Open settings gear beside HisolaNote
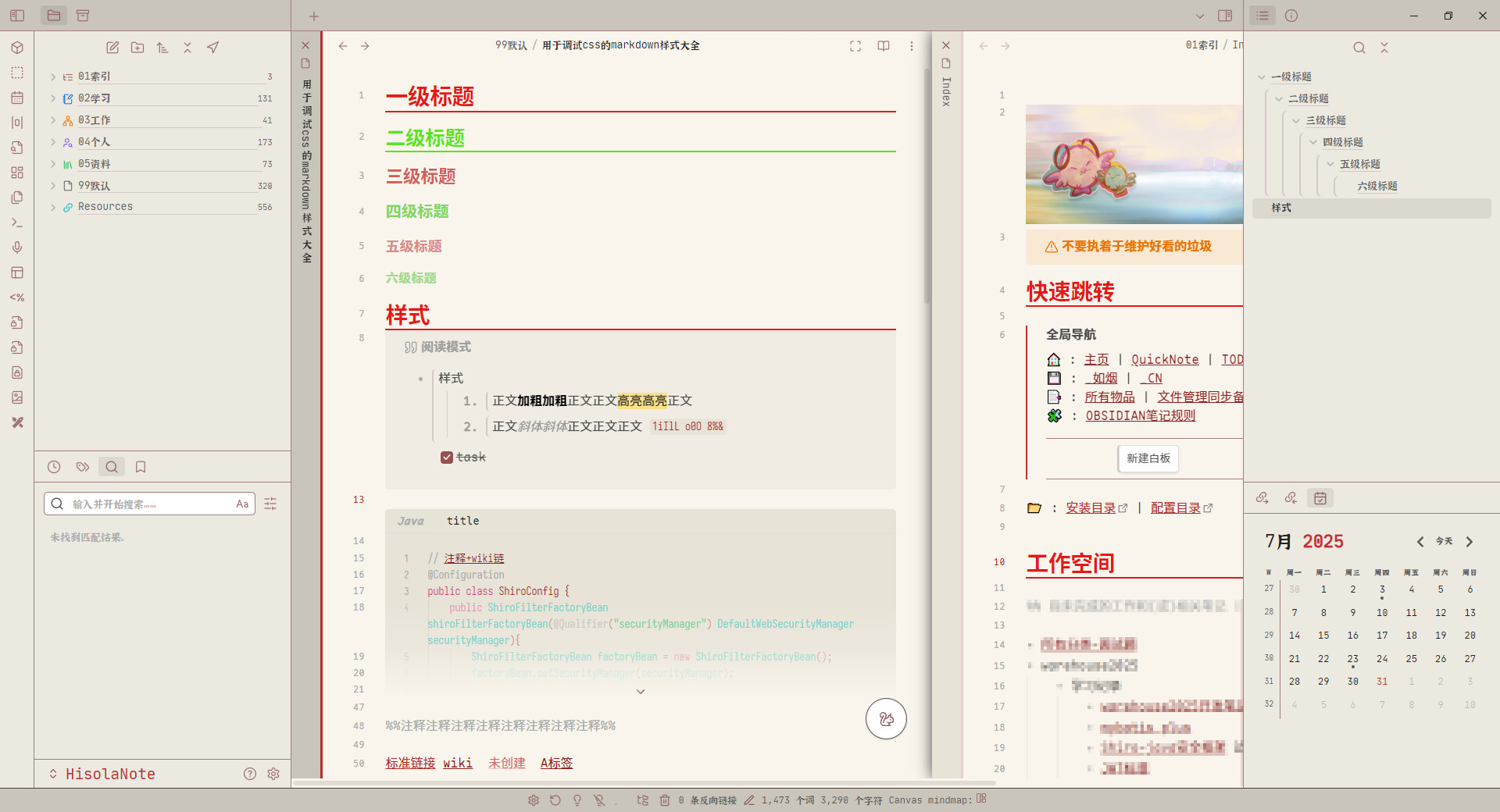The height and width of the screenshot is (812, 1500). tap(273, 774)
